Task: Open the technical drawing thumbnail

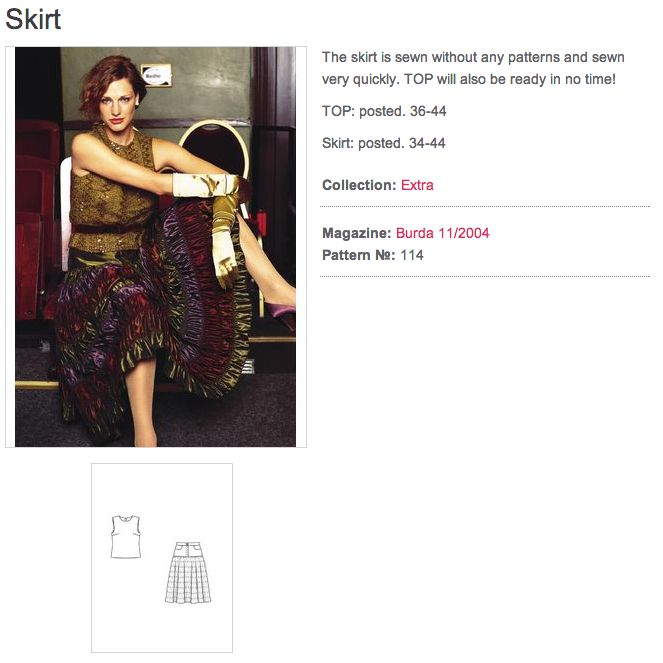Action: (162, 557)
